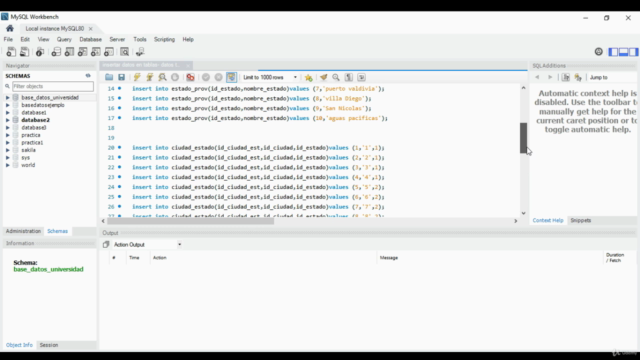Open the Server menu
The width and height of the screenshot is (640, 360).
[x=117, y=40]
